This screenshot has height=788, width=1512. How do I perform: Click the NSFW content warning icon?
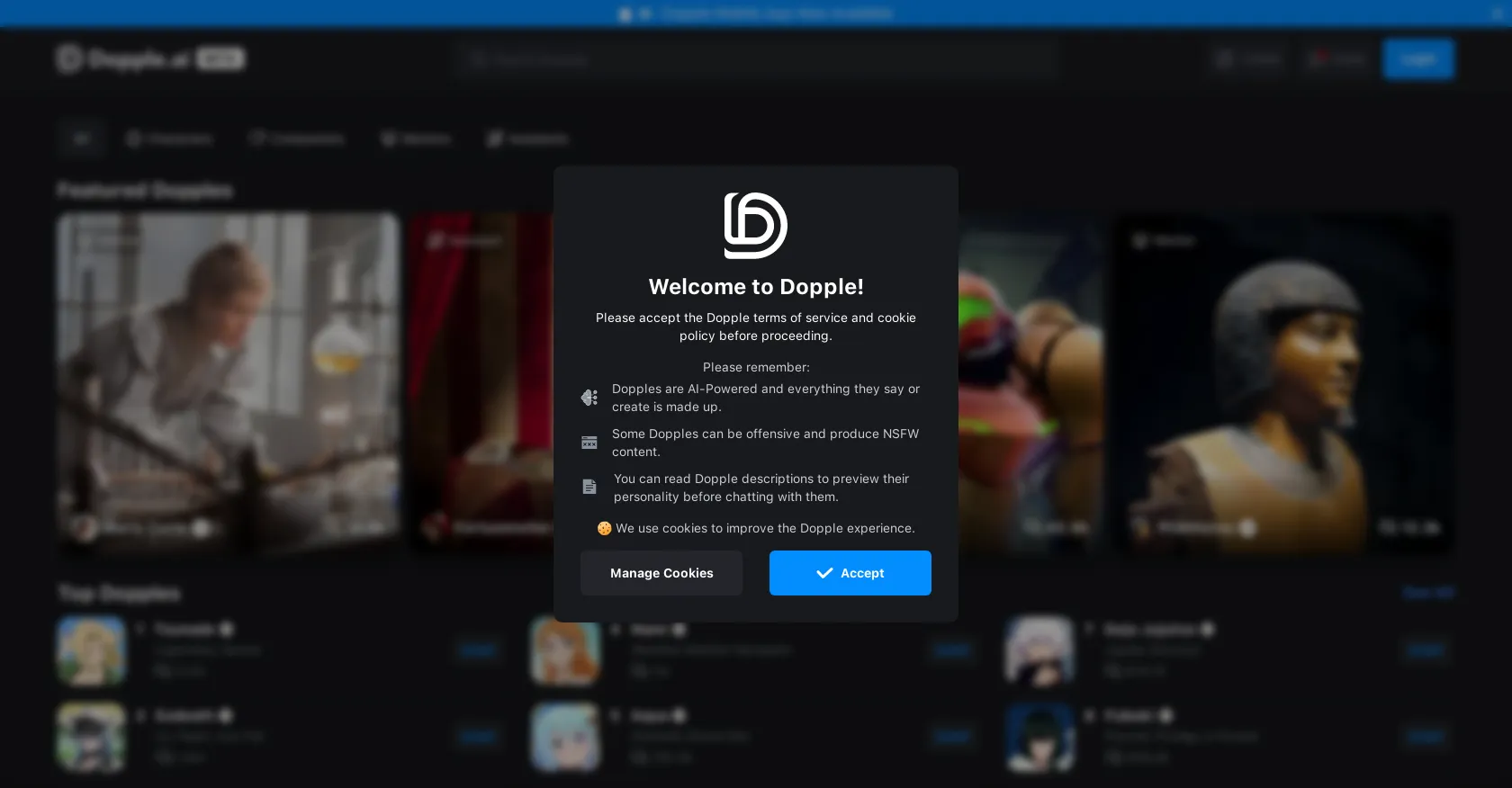pos(589,443)
